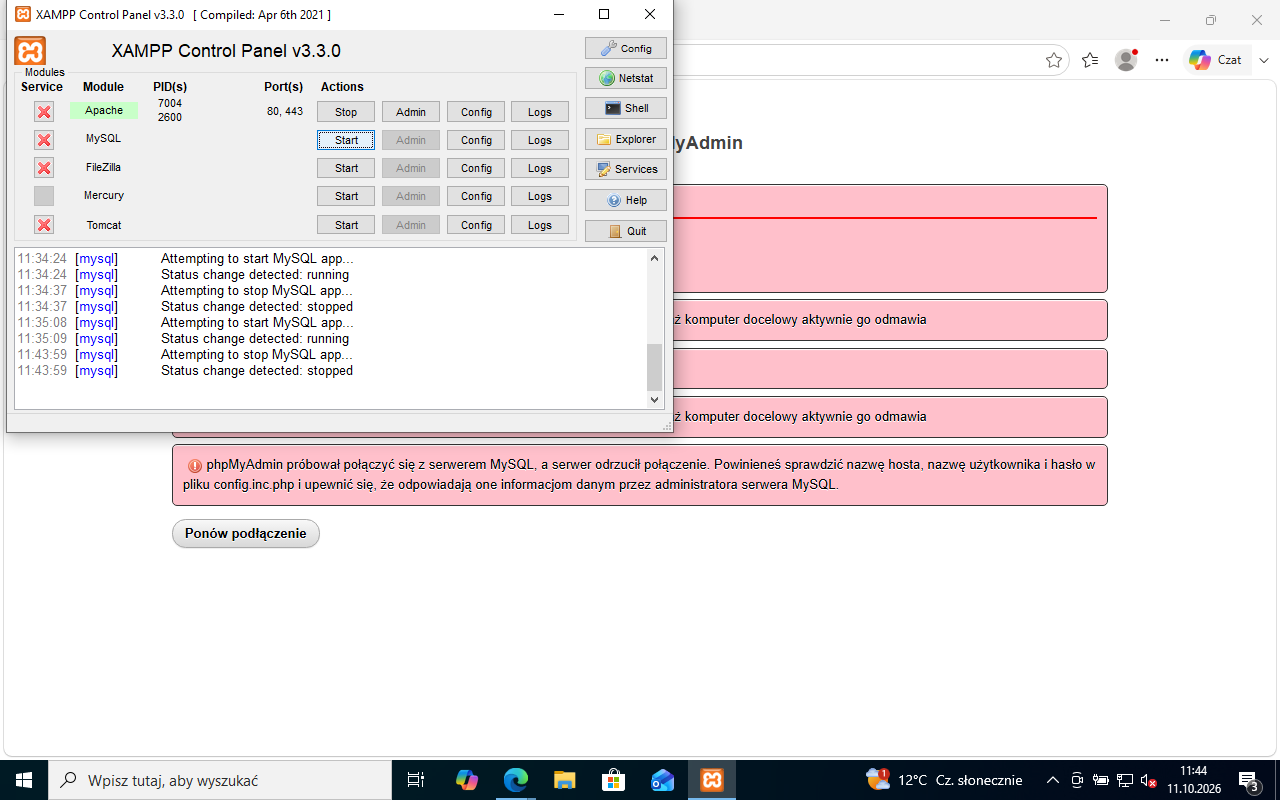Screen dimensions: 1280x800
Task: Open Outlook from the taskbar
Action: point(663,780)
